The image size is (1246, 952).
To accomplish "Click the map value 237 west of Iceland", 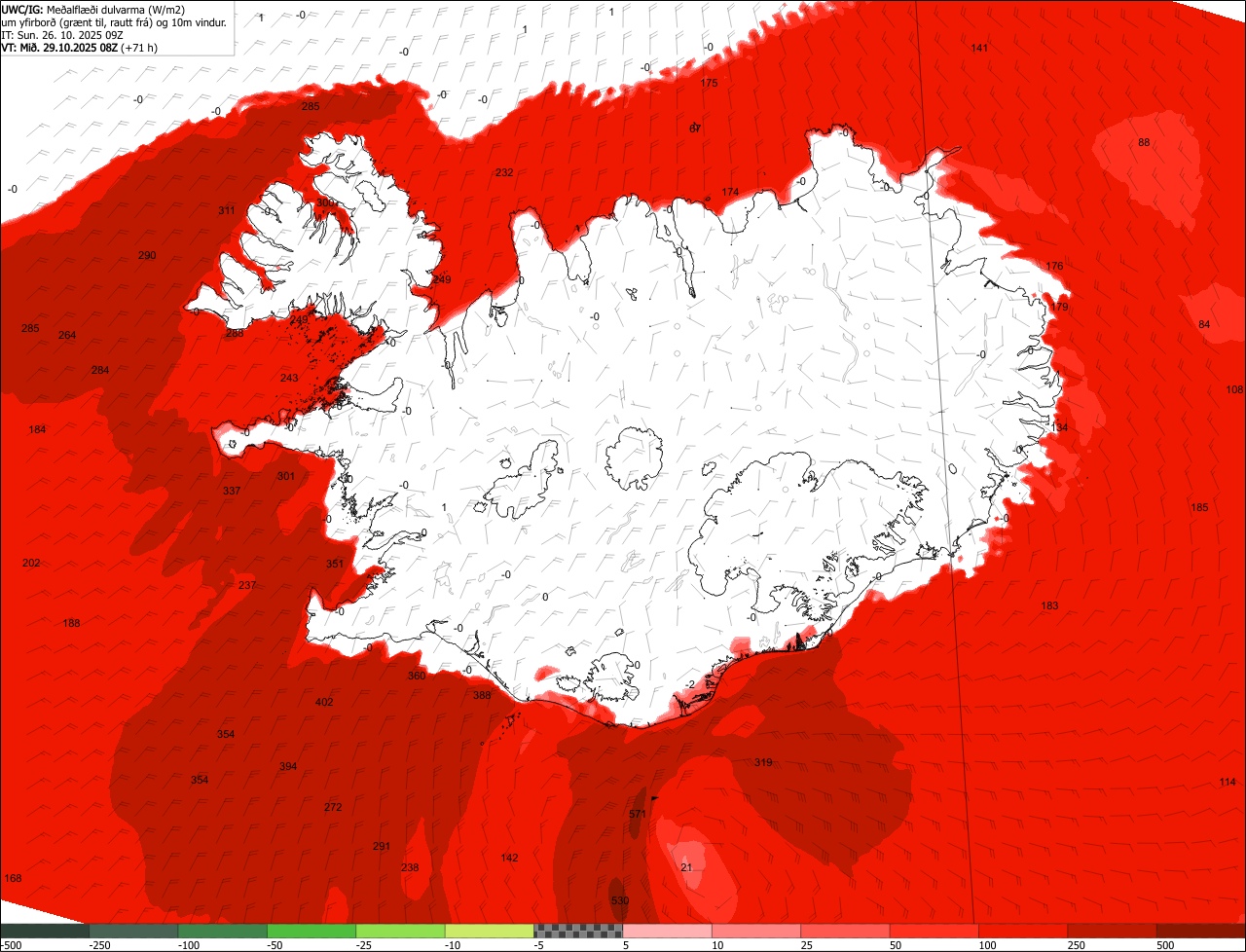I will click(247, 585).
